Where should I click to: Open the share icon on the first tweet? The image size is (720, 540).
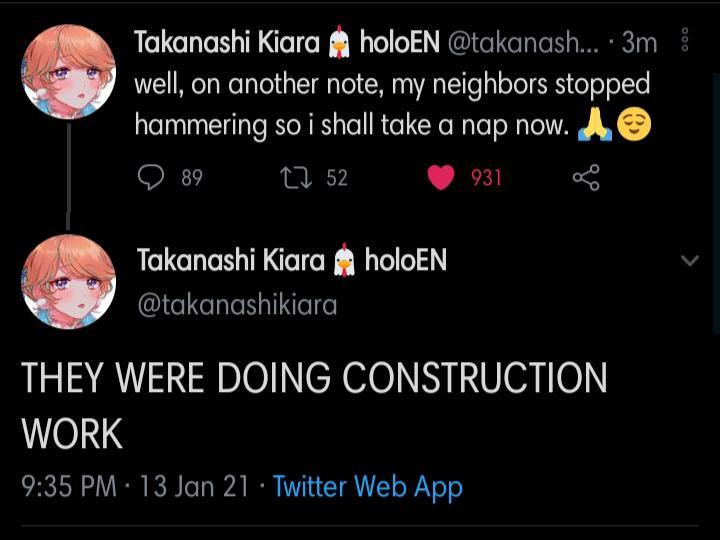[586, 178]
